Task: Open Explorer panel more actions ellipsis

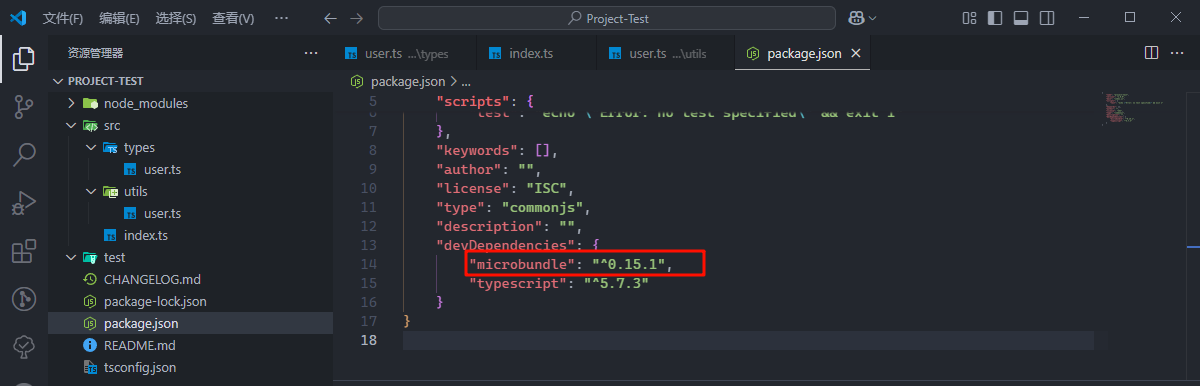Action: [x=311, y=53]
